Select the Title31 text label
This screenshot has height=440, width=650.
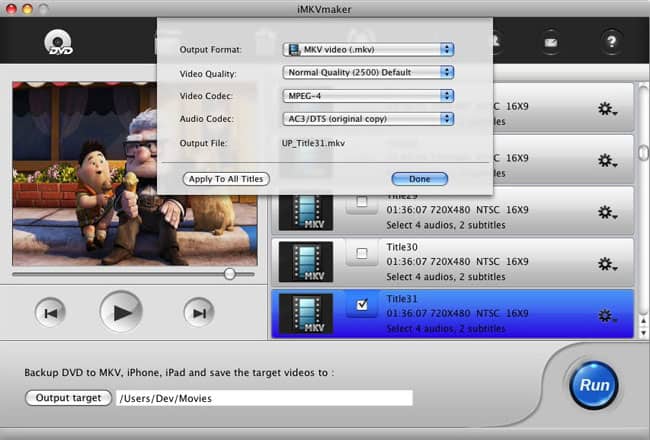(402, 299)
